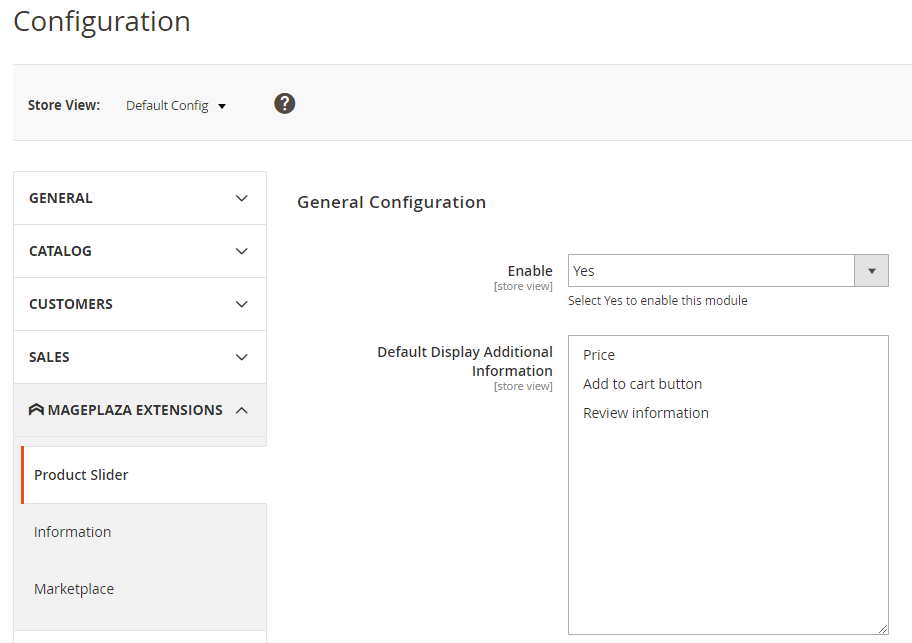Click the Default Display Additional Information label
912x643 pixels.
(464, 361)
